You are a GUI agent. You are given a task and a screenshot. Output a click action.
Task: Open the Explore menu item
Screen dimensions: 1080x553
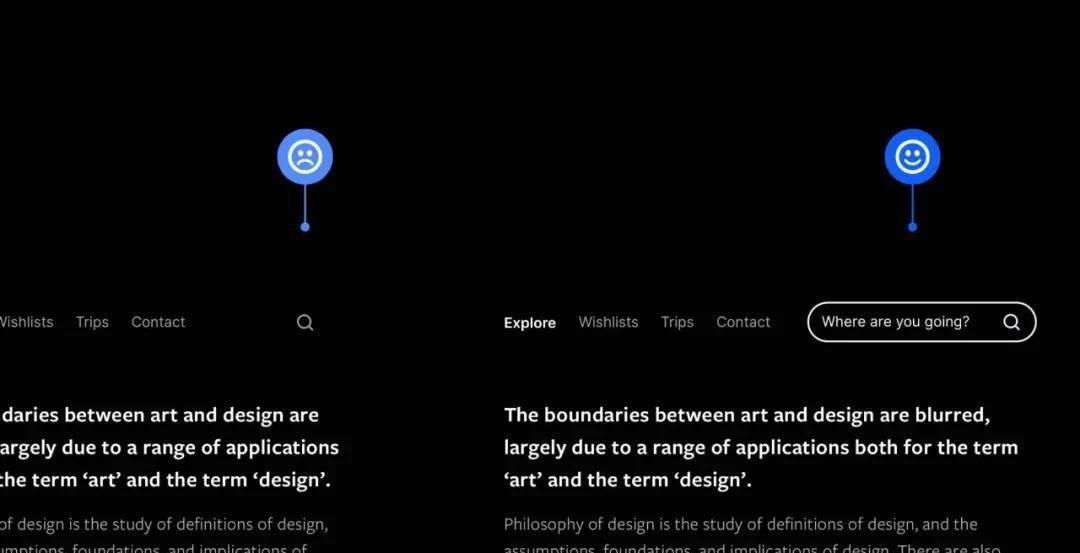click(530, 323)
